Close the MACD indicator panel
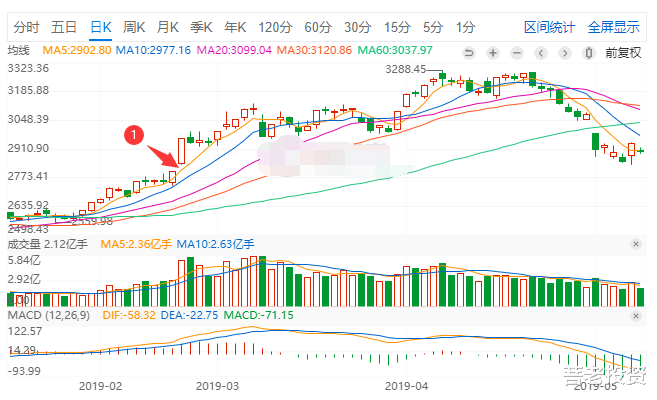The width and height of the screenshot is (657, 400). point(636,316)
